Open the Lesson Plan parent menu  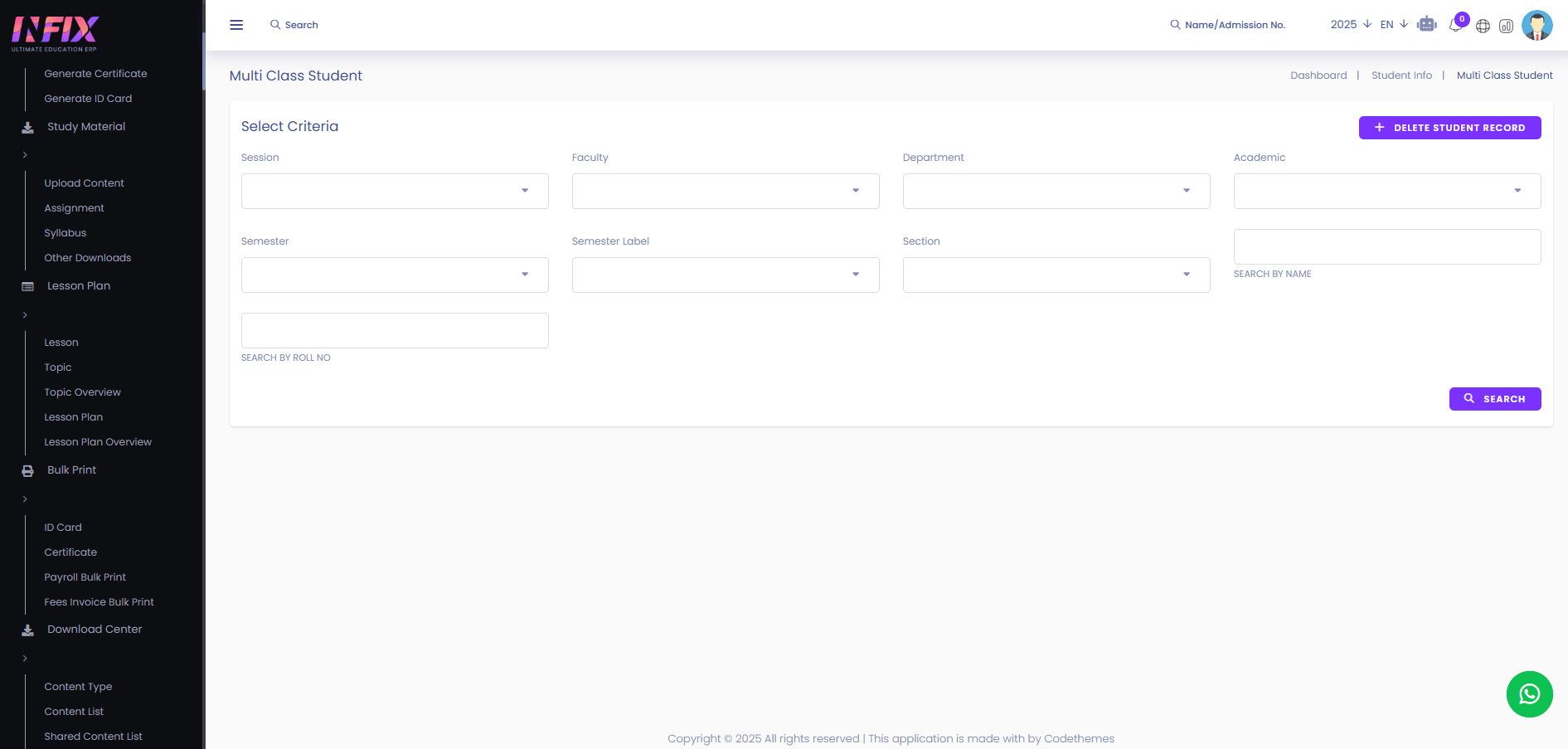click(79, 286)
